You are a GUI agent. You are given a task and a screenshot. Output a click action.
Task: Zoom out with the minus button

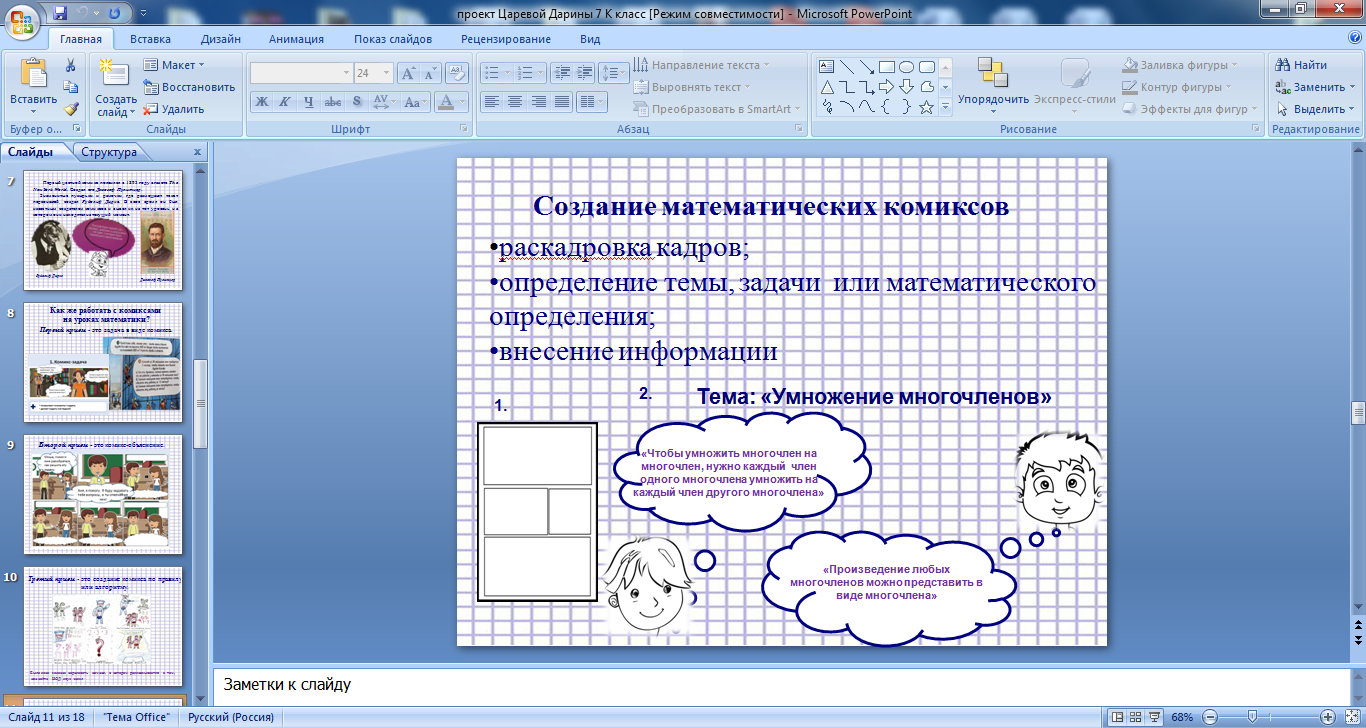click(1210, 717)
